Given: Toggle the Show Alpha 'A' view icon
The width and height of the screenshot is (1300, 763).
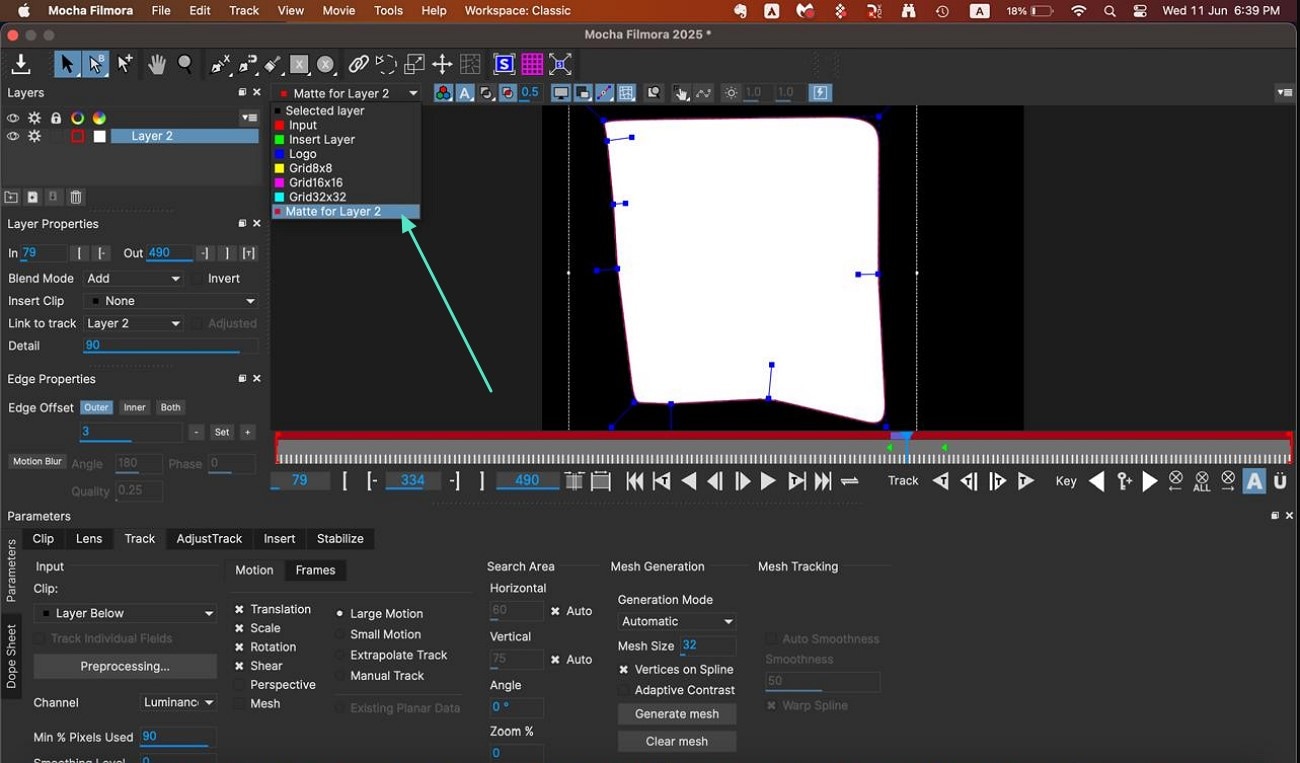Looking at the screenshot, I should pyautogui.click(x=465, y=93).
